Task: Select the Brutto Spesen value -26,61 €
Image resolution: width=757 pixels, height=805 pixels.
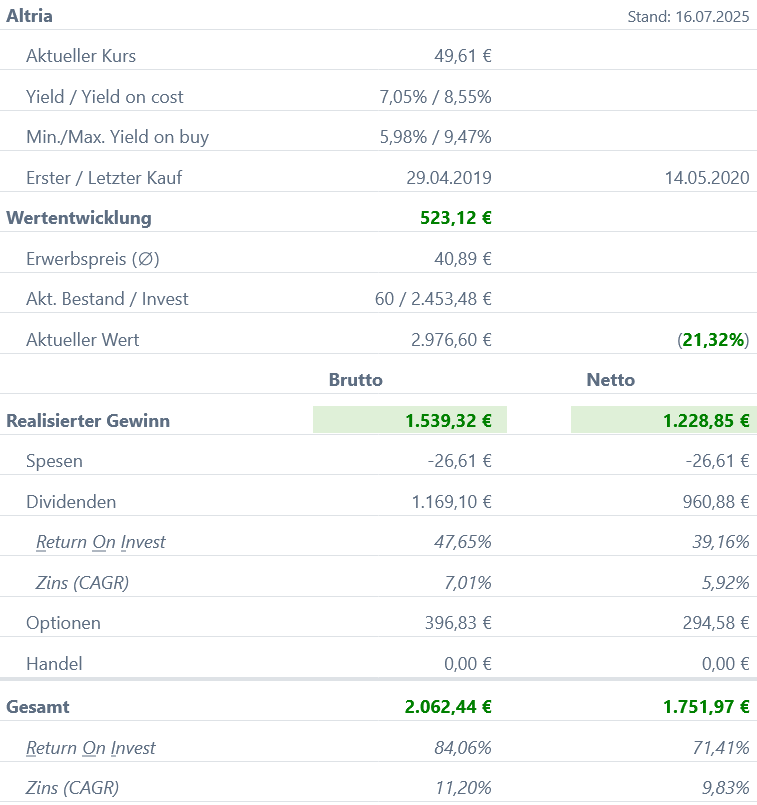Action: 460,461
